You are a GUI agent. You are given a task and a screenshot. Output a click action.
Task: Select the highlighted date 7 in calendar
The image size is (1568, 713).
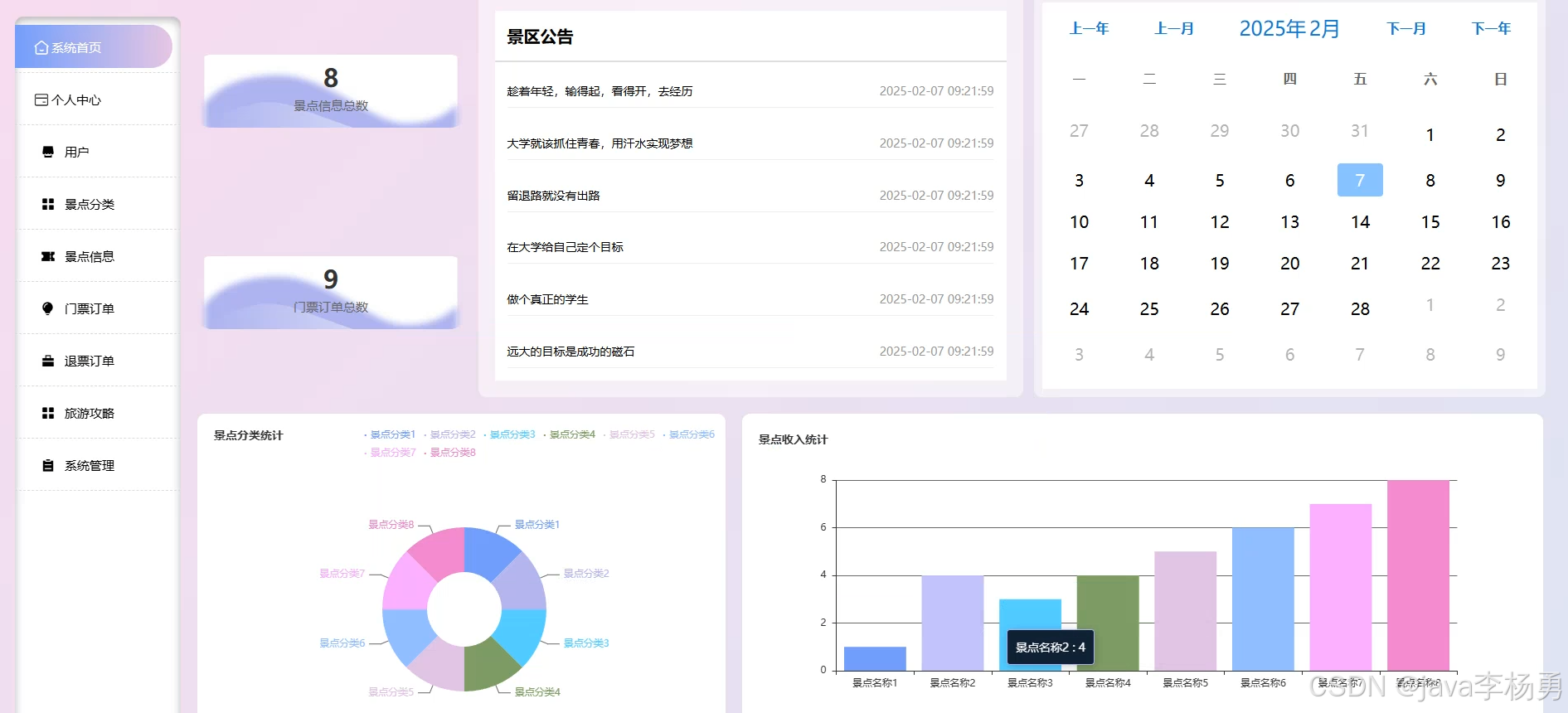1360,180
